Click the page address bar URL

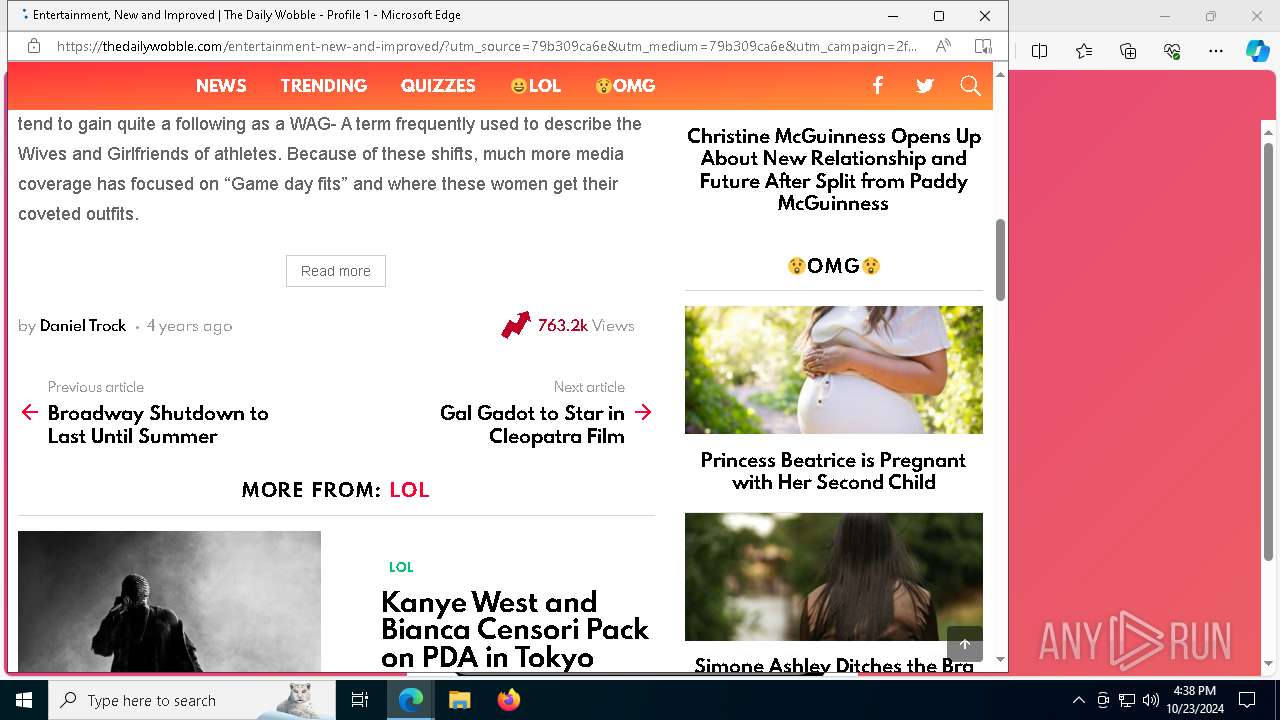[x=486, y=46]
